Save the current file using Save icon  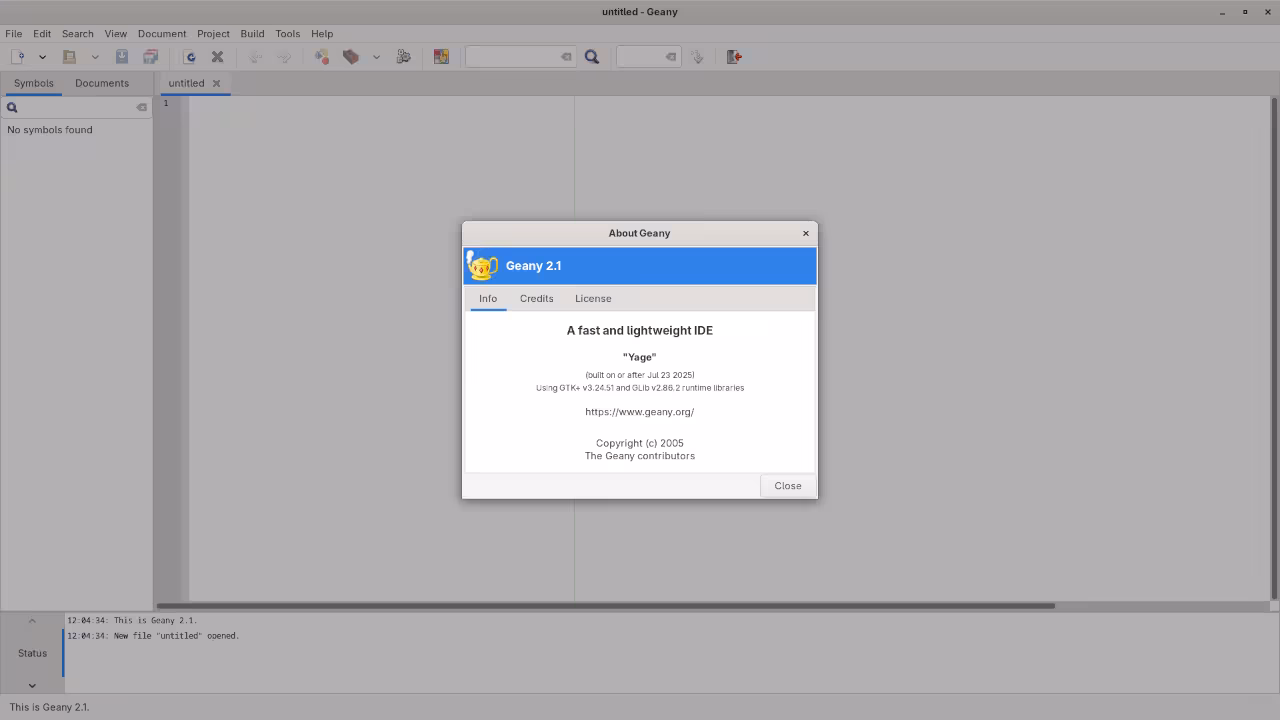(x=122, y=56)
